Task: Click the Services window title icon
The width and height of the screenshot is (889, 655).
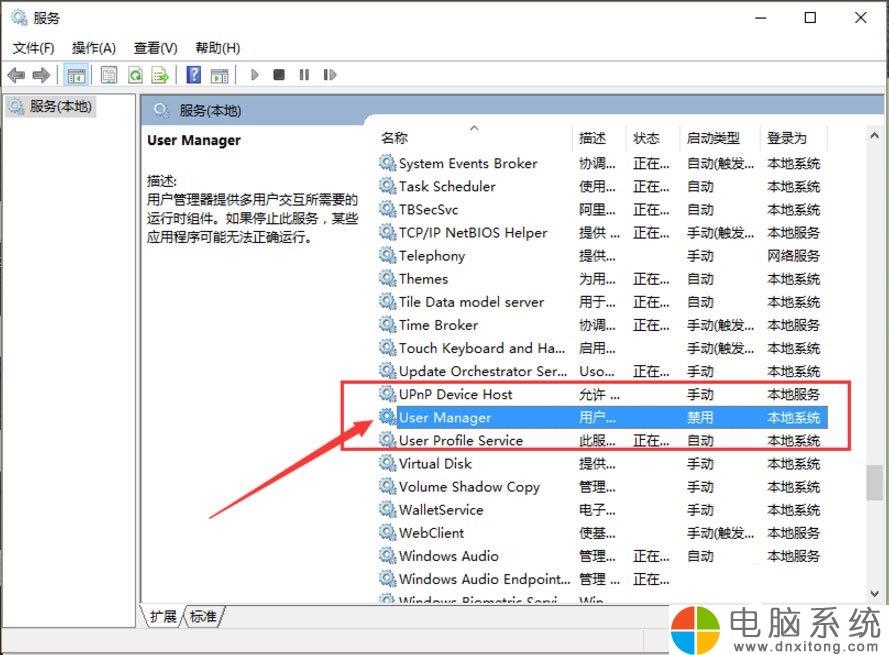Action: [x=19, y=18]
